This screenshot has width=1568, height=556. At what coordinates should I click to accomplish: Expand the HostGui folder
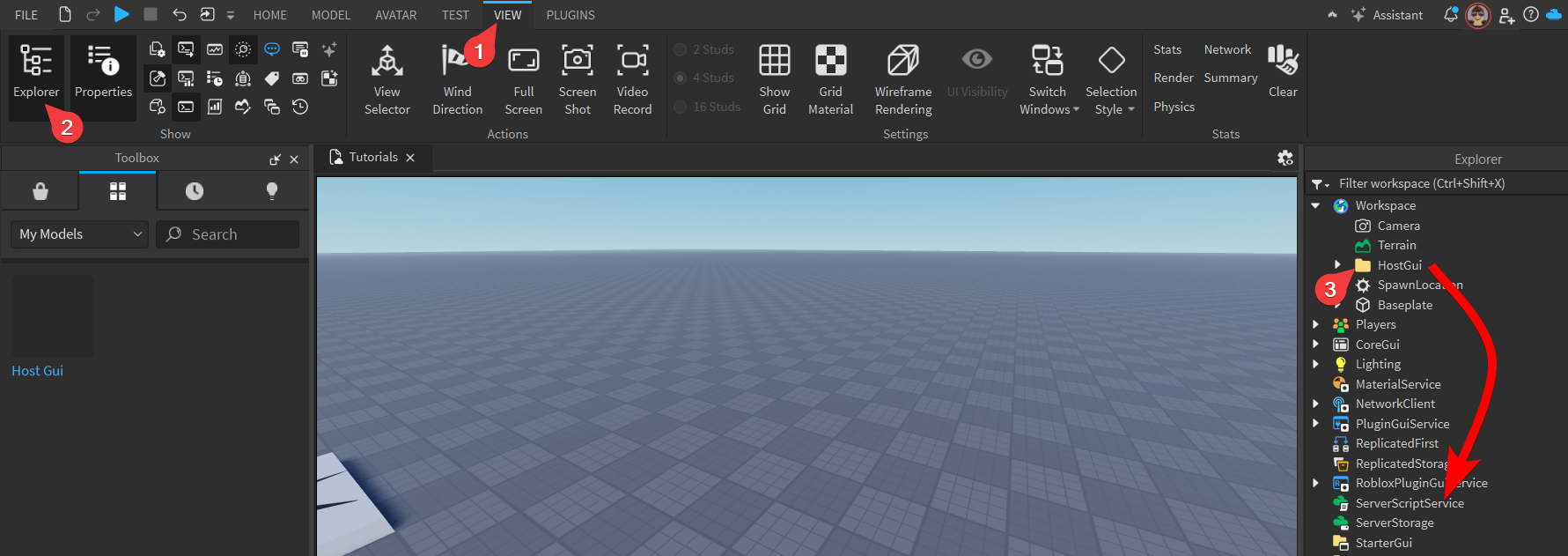pos(1337,265)
